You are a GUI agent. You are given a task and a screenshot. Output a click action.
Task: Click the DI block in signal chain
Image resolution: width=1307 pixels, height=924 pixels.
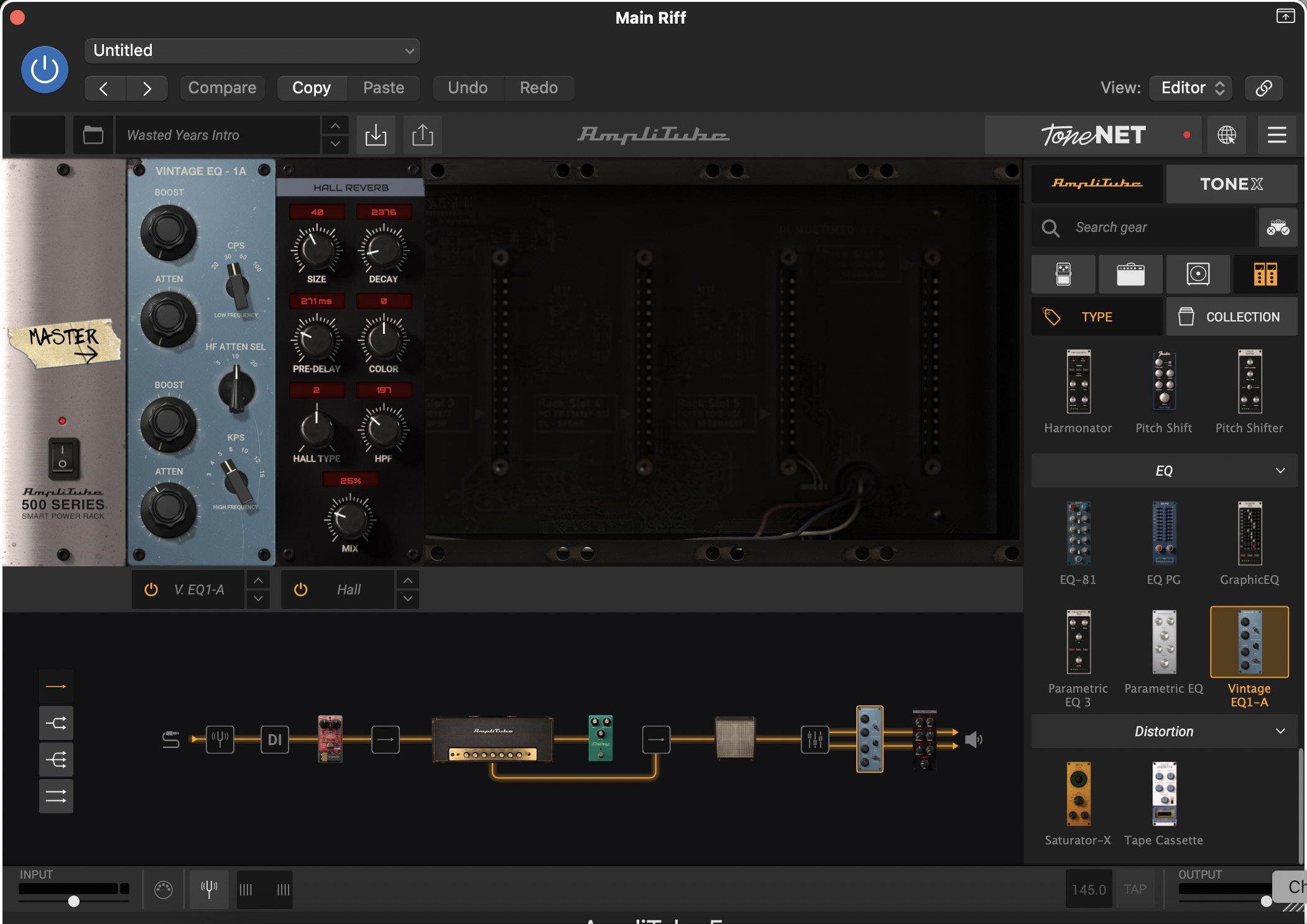click(275, 739)
